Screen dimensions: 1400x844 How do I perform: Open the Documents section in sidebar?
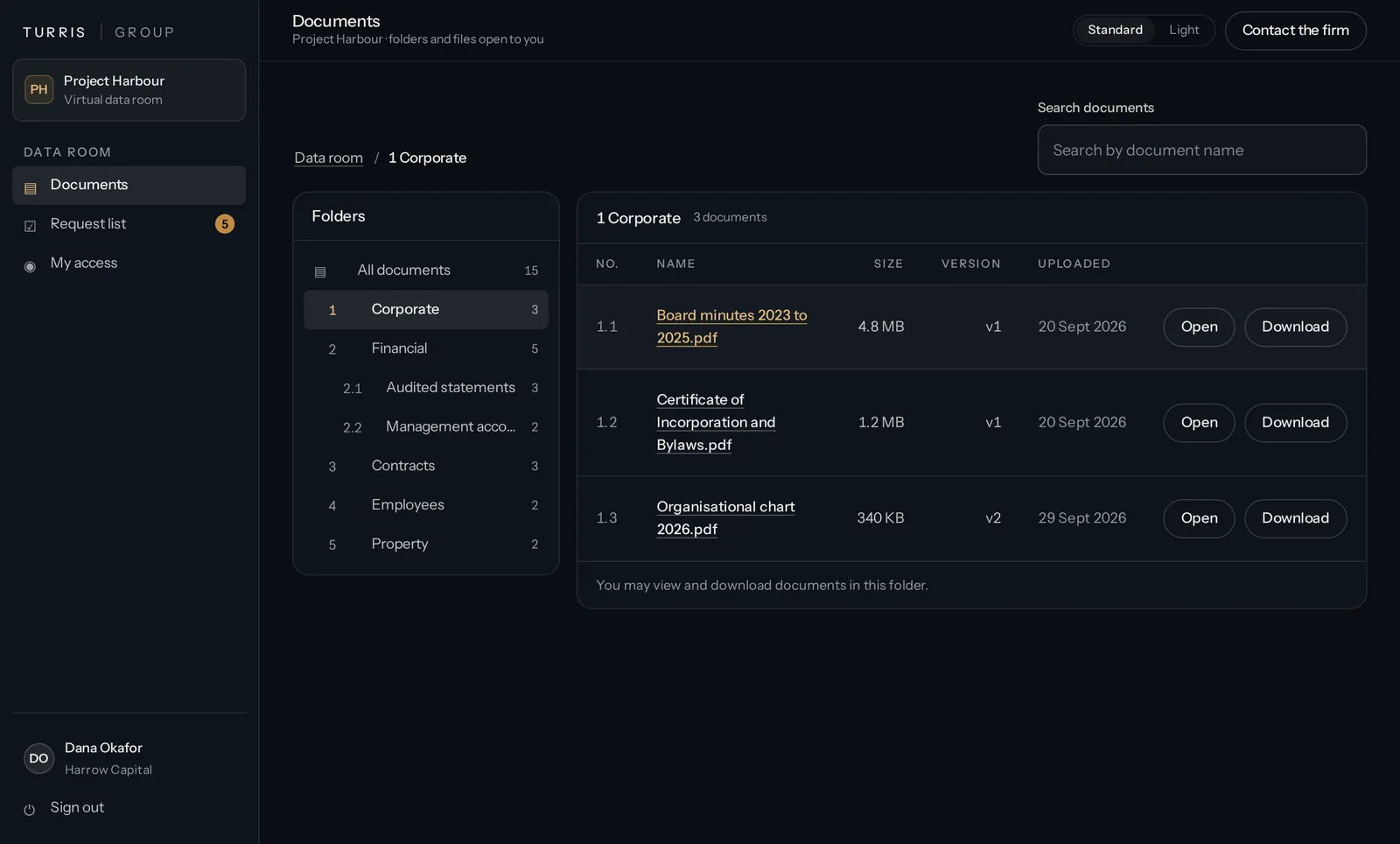tap(129, 185)
